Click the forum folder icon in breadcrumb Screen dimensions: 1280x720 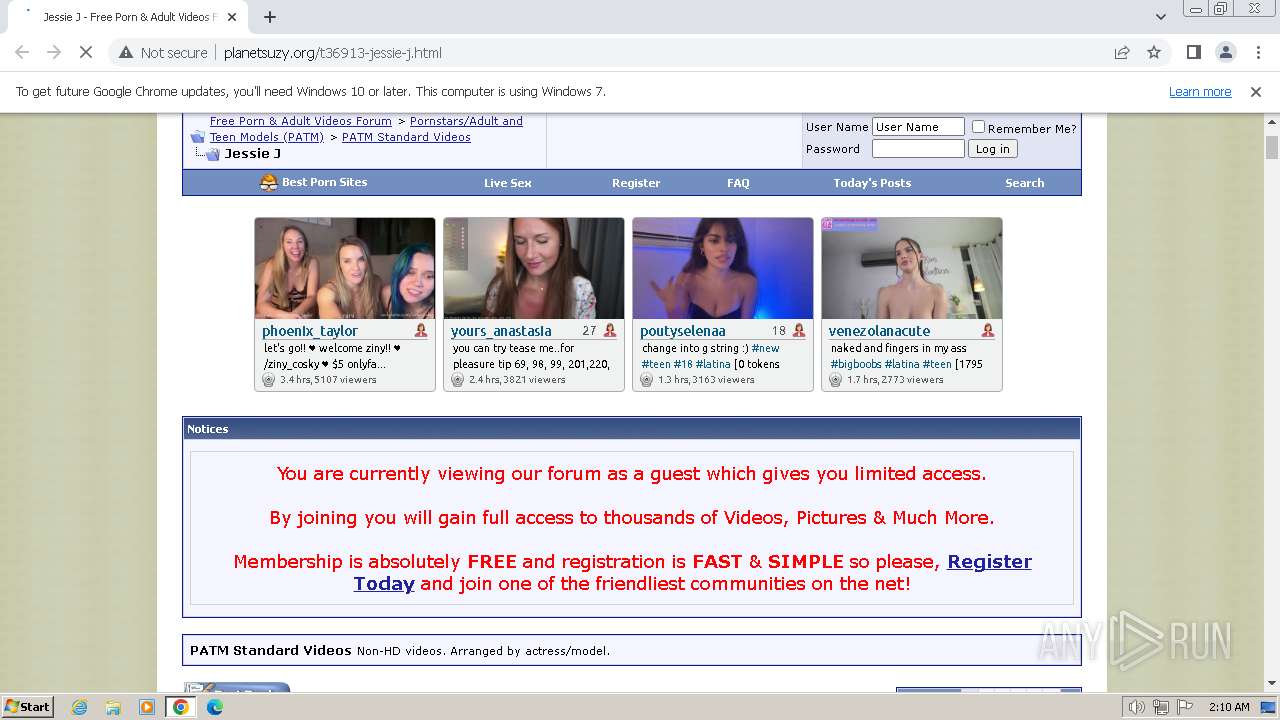tap(198, 137)
